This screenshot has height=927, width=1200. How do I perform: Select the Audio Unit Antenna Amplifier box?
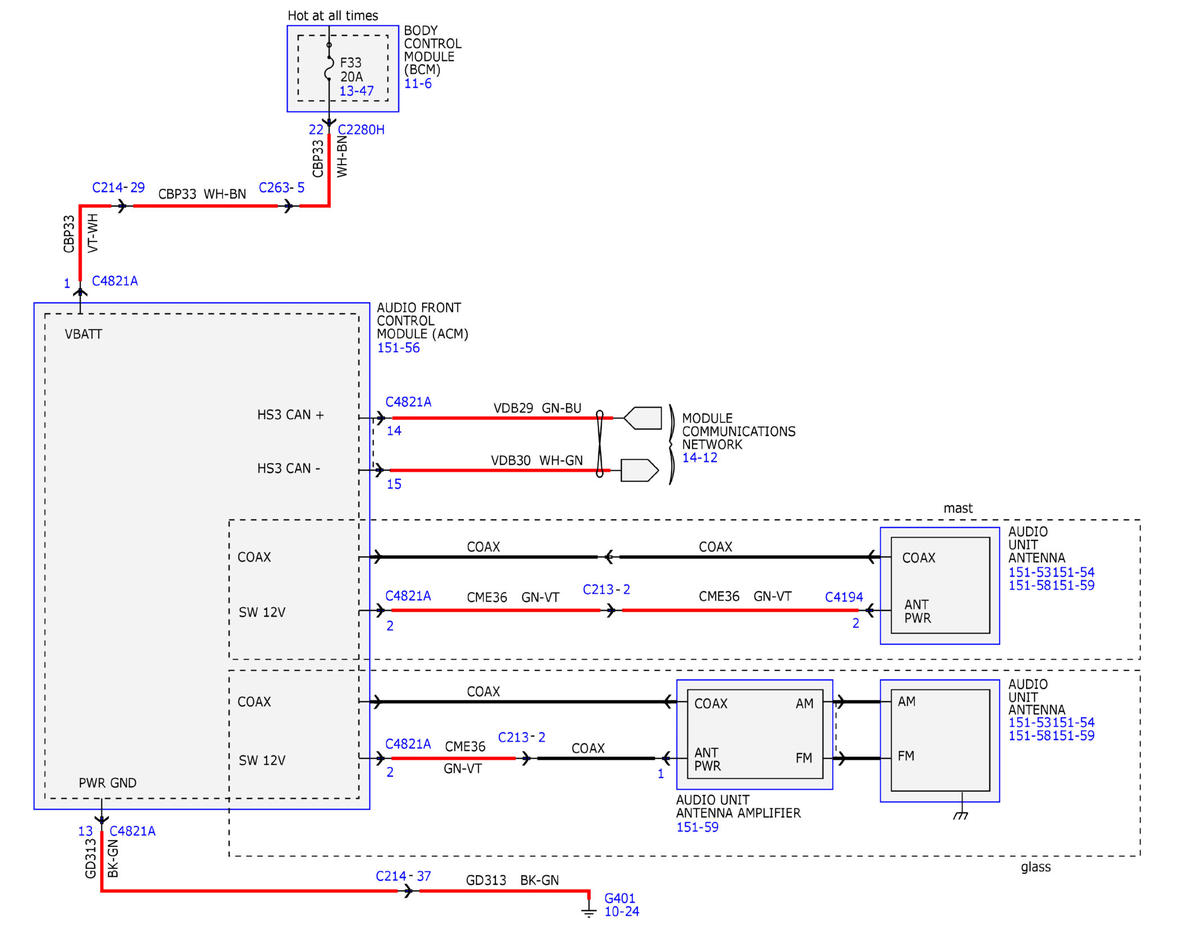754,734
